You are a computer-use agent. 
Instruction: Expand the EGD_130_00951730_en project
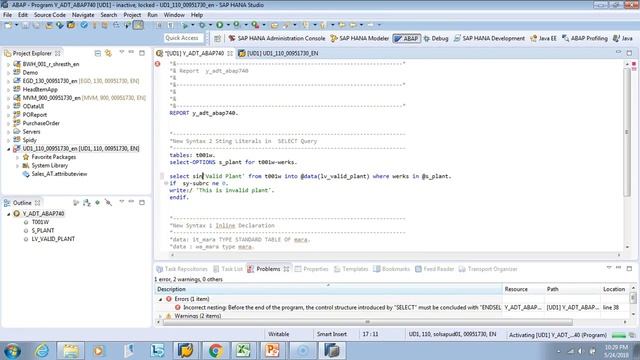9,81
